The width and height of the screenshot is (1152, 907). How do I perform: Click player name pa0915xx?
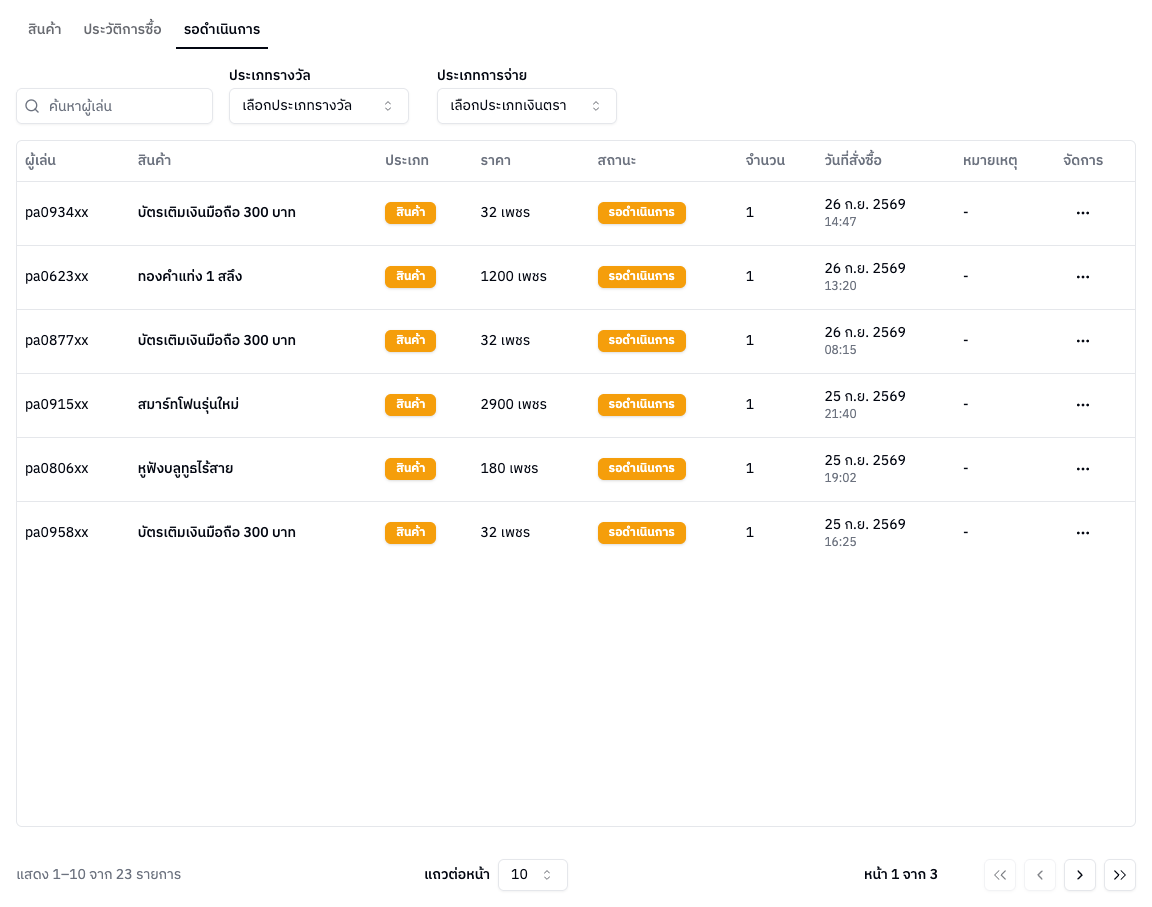pos(57,405)
